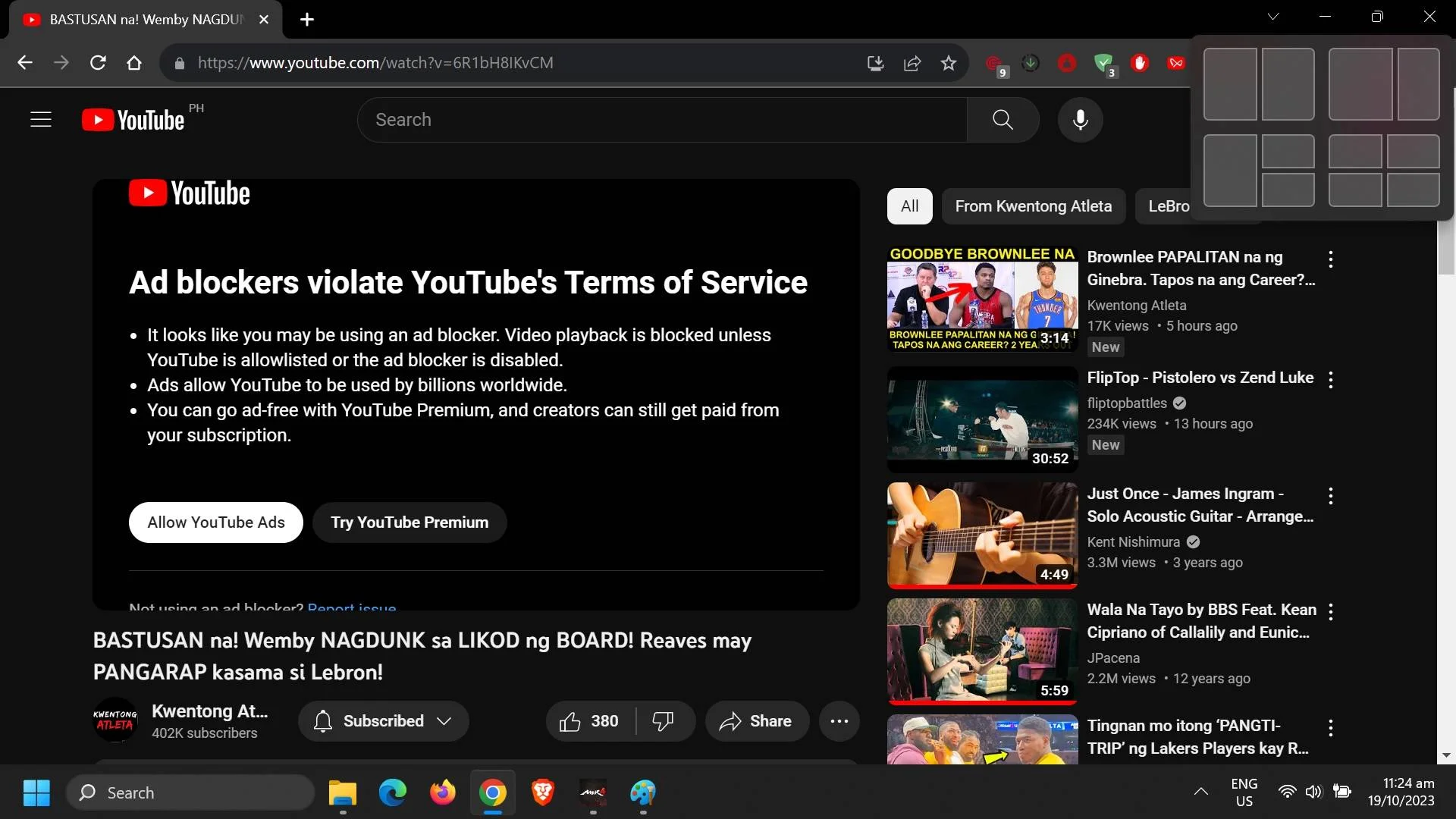
Task: Open volume control in system tray
Action: [1314, 792]
